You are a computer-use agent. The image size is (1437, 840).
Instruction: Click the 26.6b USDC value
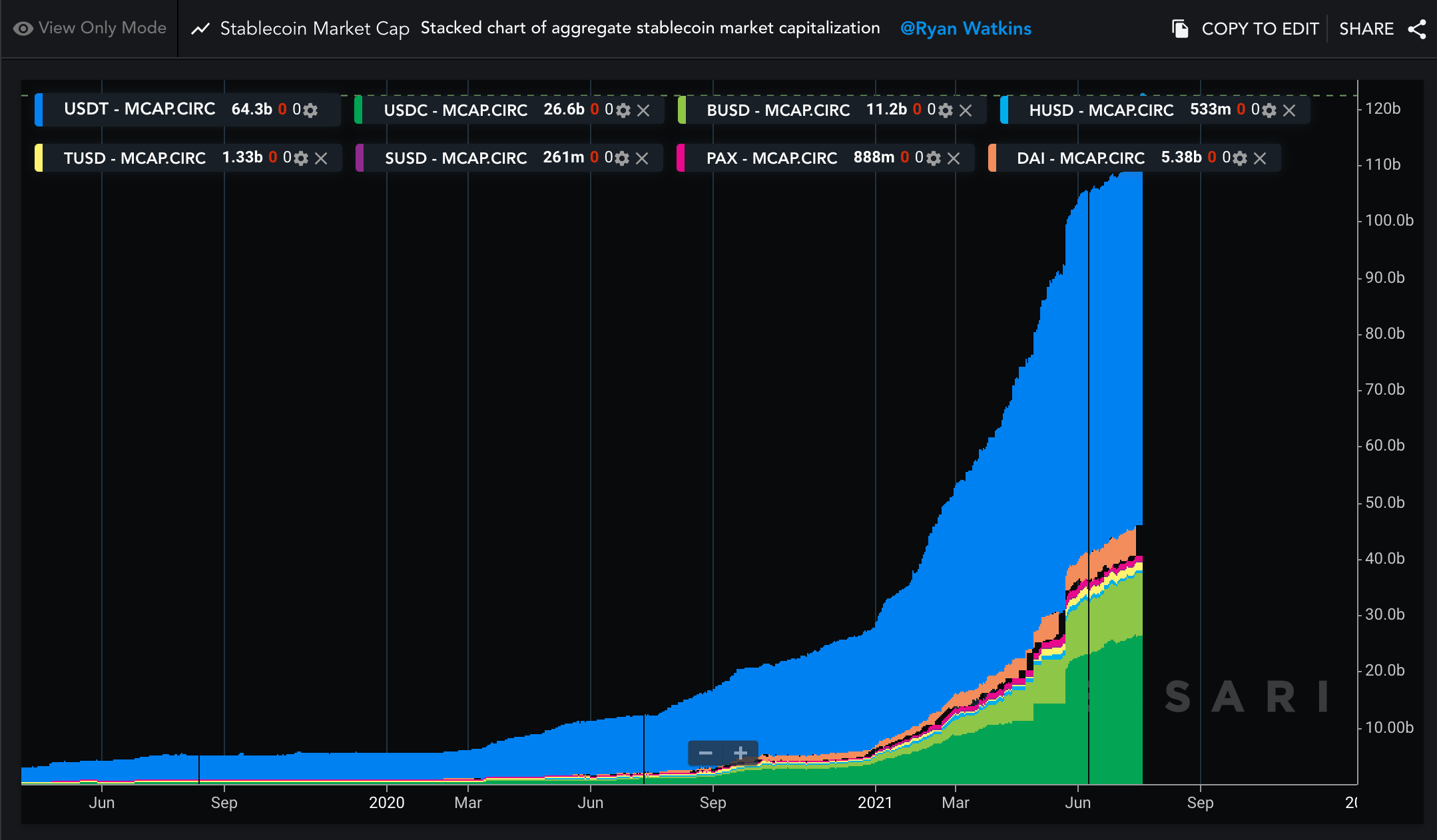coord(564,109)
